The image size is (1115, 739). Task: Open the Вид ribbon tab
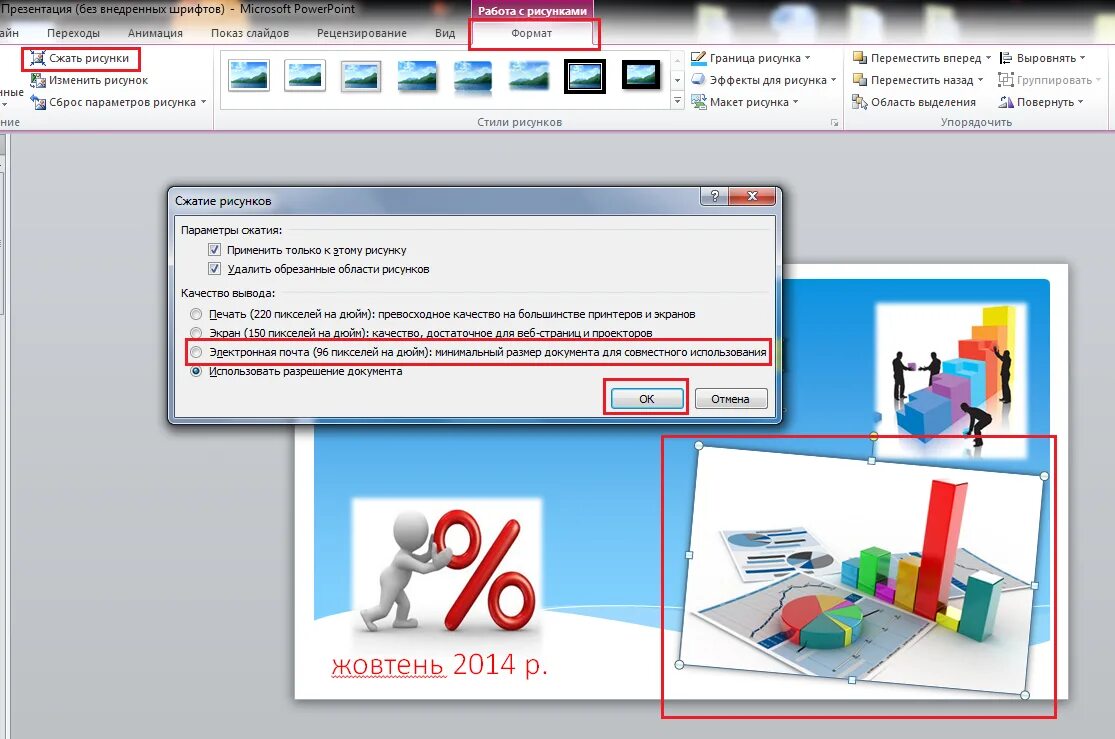tap(445, 33)
